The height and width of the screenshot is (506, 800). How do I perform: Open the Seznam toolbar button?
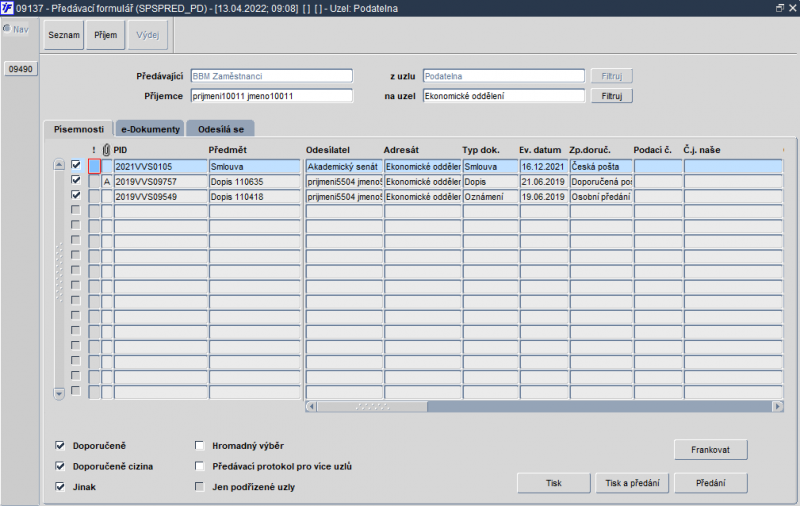pos(64,35)
